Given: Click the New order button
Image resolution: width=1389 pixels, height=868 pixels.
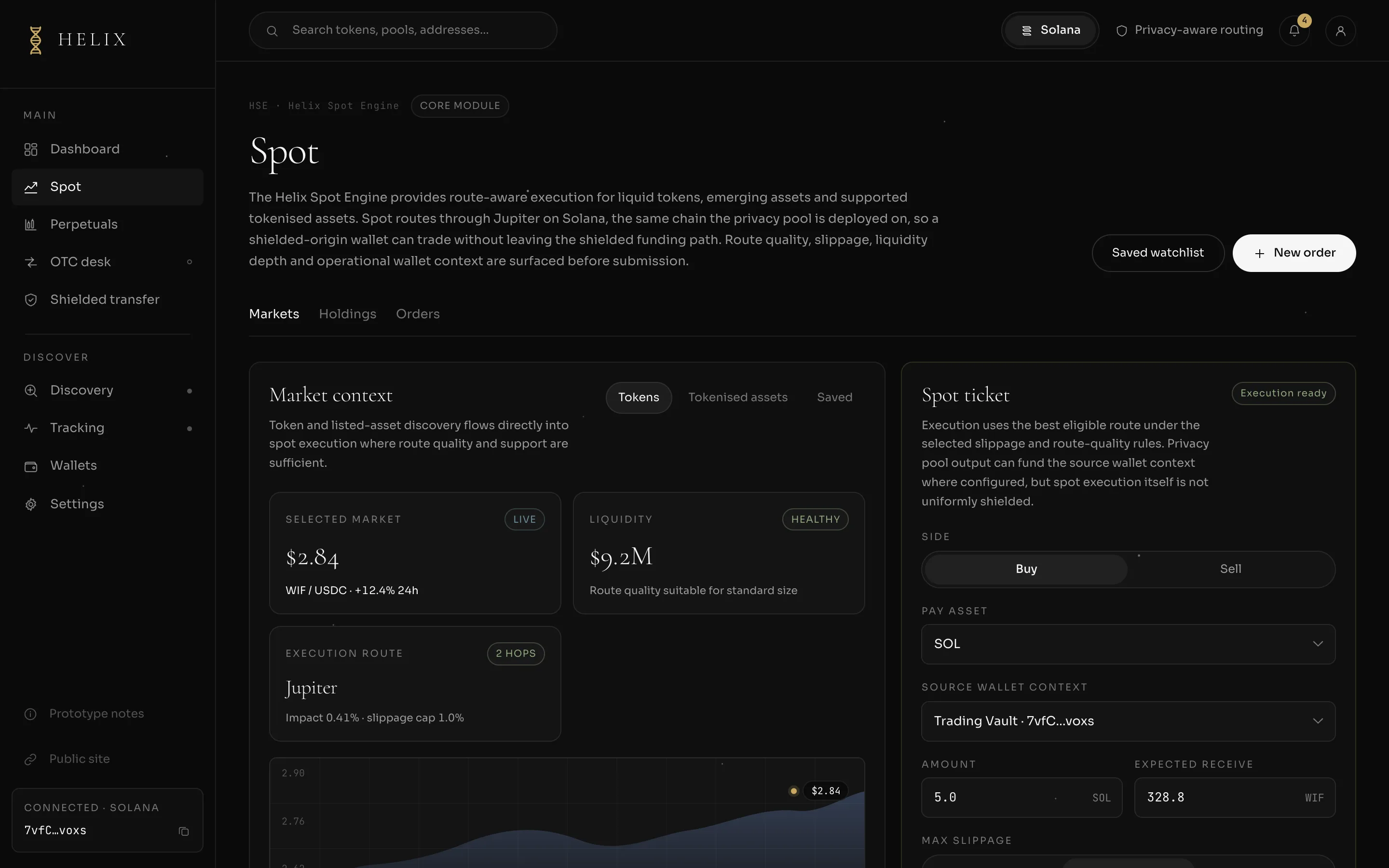Looking at the screenshot, I should point(1294,253).
